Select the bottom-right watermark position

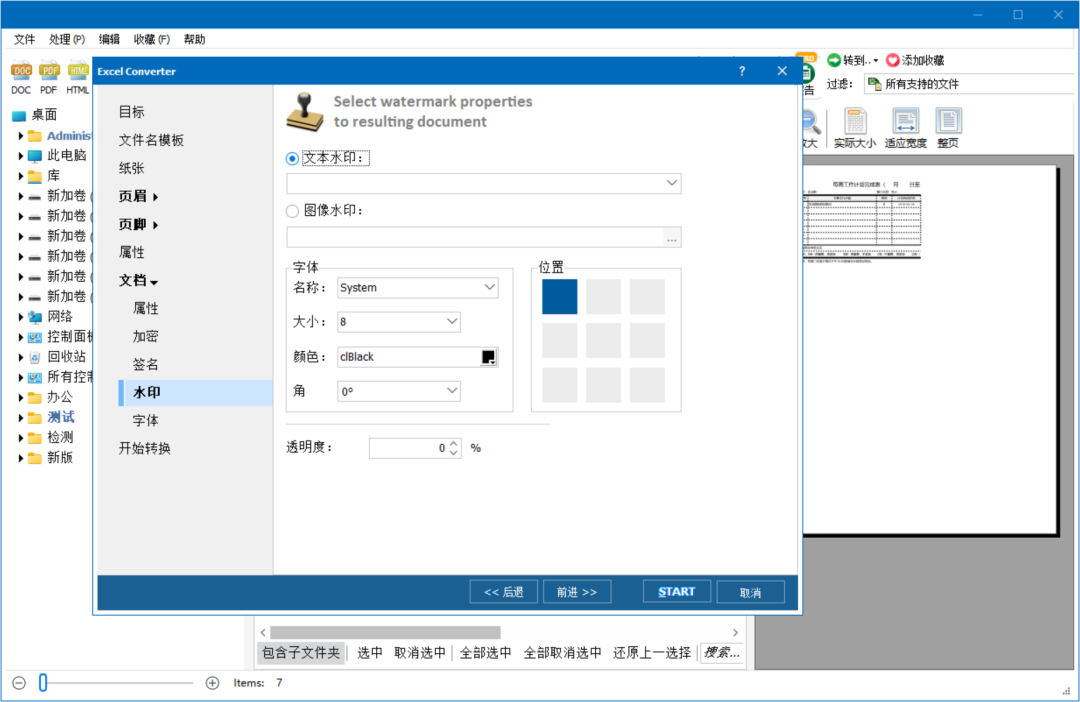[647, 384]
